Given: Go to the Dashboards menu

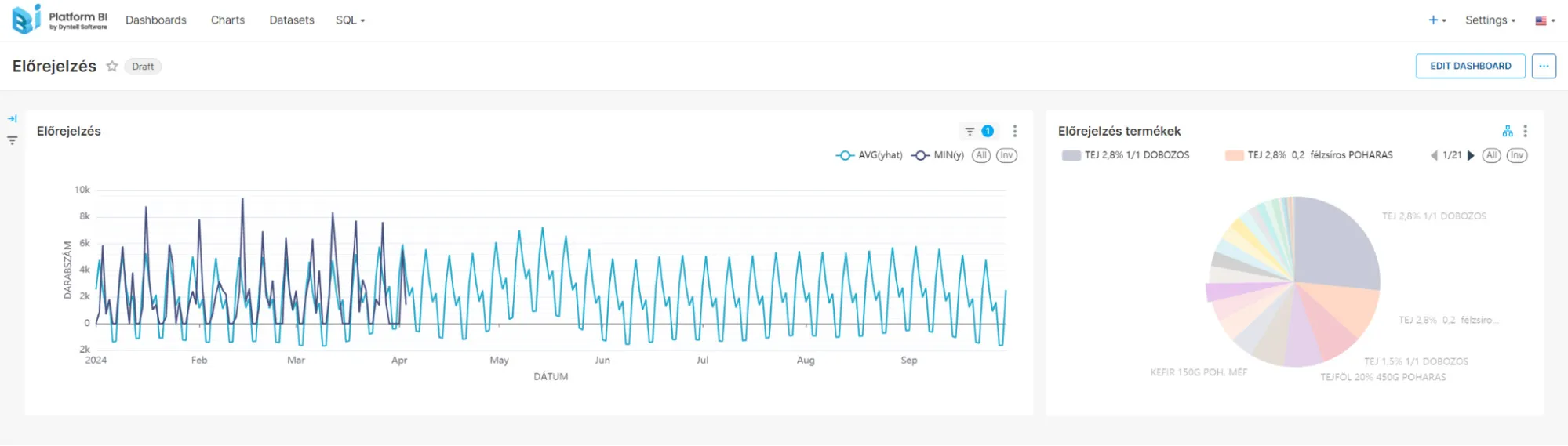Looking at the screenshot, I should tap(156, 20).
